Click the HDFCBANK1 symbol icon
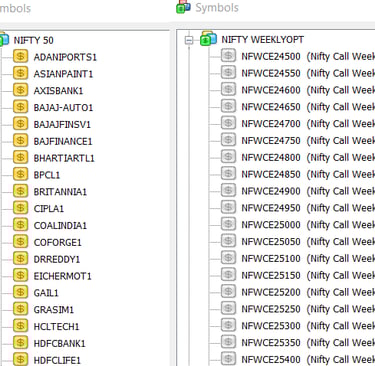 click(x=20, y=343)
